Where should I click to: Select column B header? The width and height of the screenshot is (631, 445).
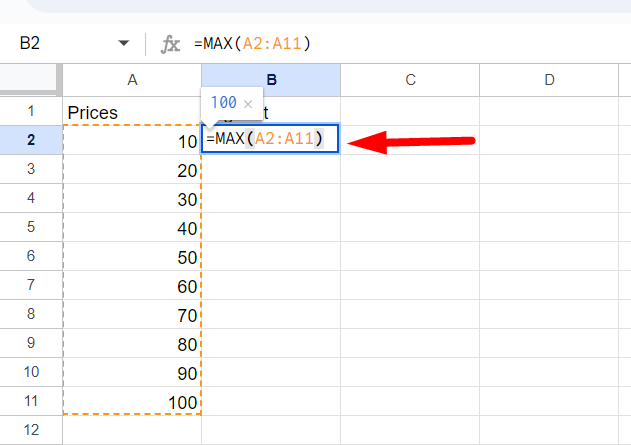(x=271, y=79)
